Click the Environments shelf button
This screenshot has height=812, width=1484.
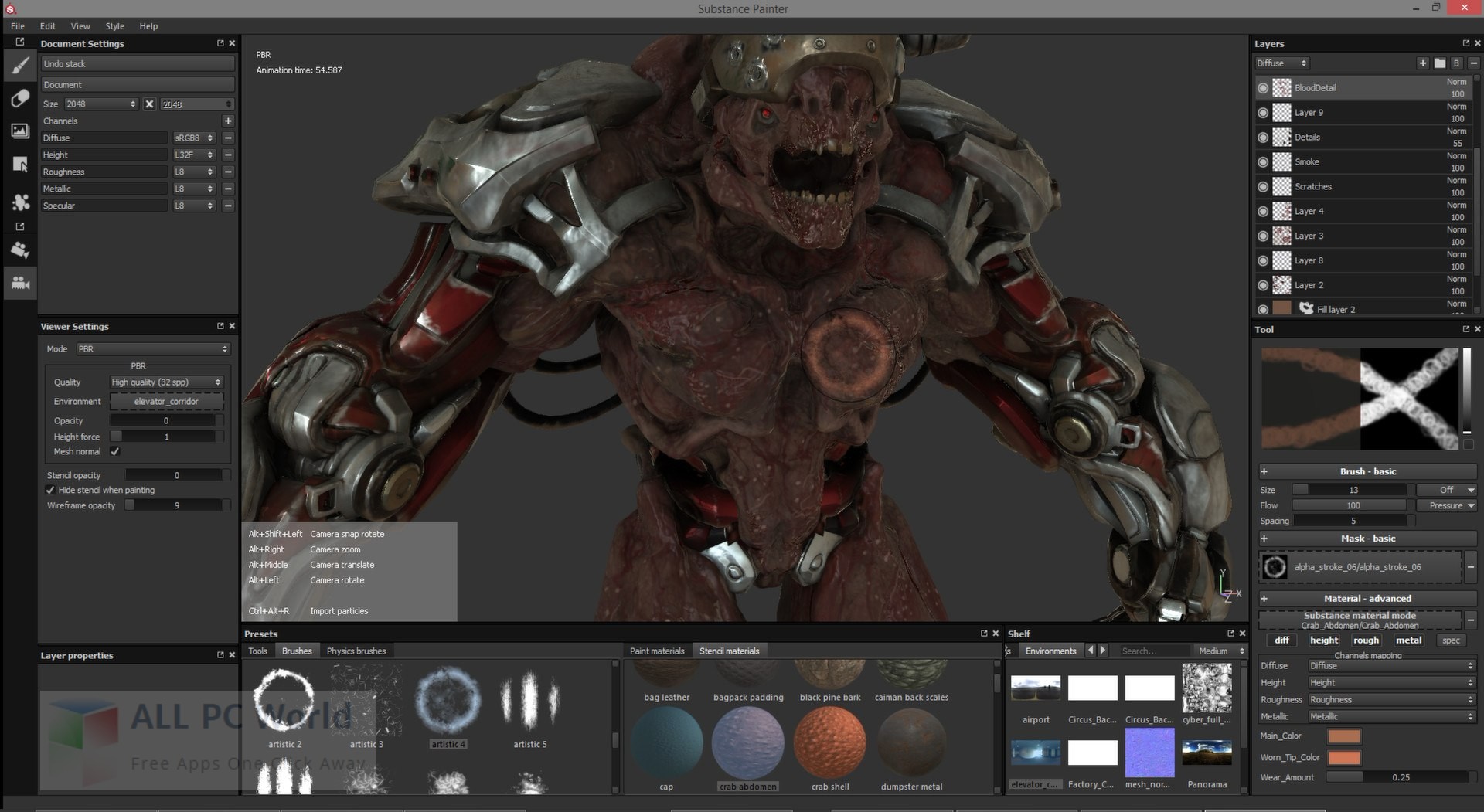[x=1050, y=651]
